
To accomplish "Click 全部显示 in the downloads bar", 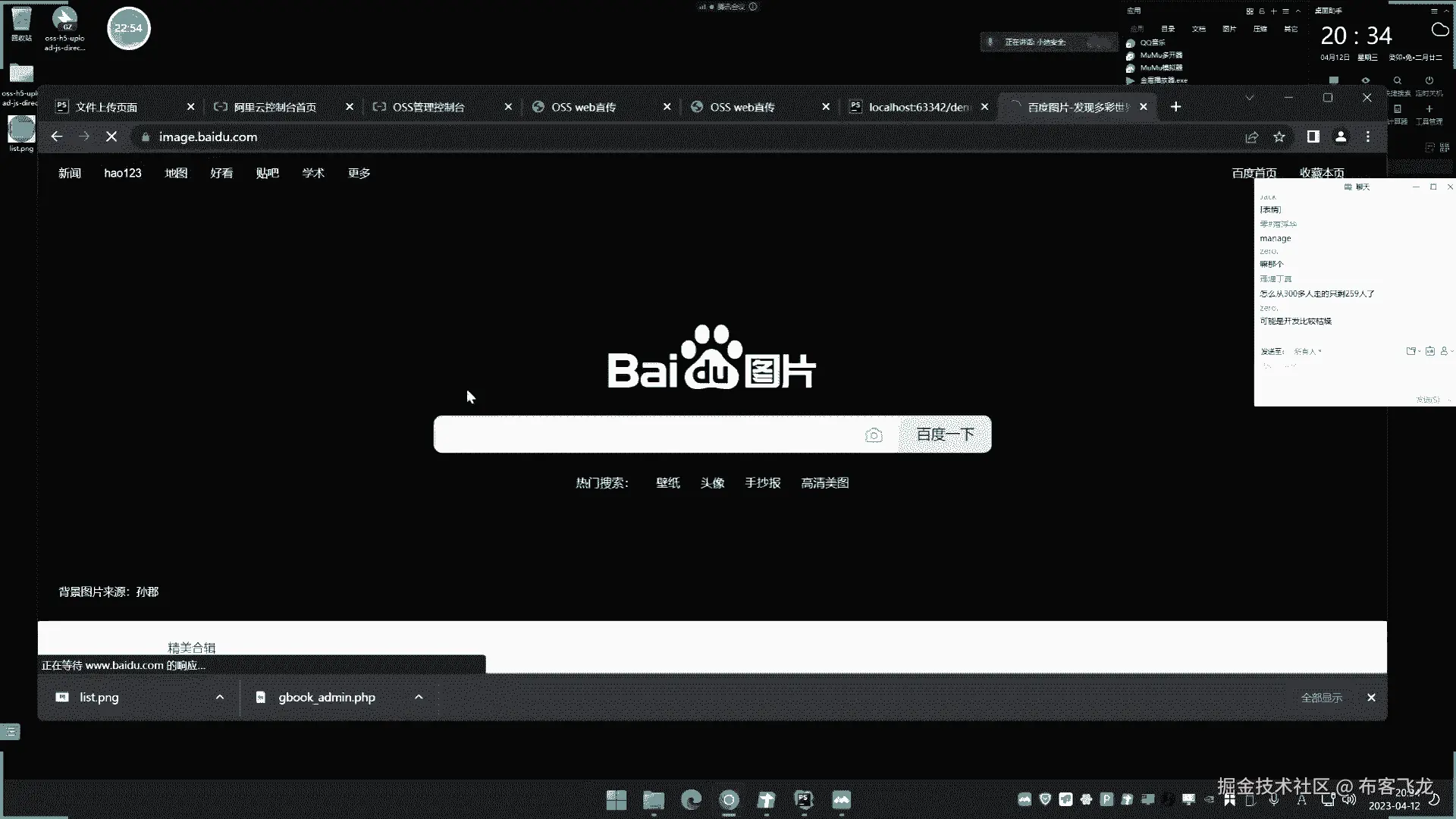I will tap(1321, 698).
